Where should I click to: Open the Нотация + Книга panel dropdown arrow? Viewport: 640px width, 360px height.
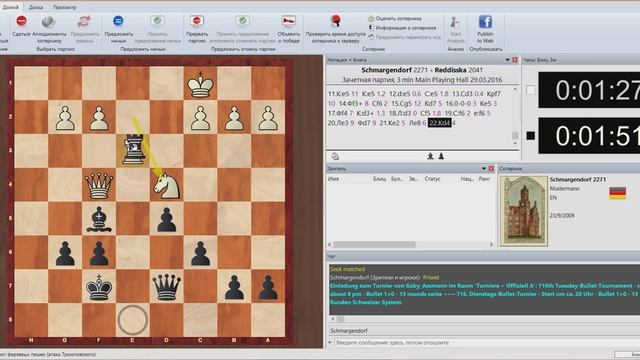(507, 60)
